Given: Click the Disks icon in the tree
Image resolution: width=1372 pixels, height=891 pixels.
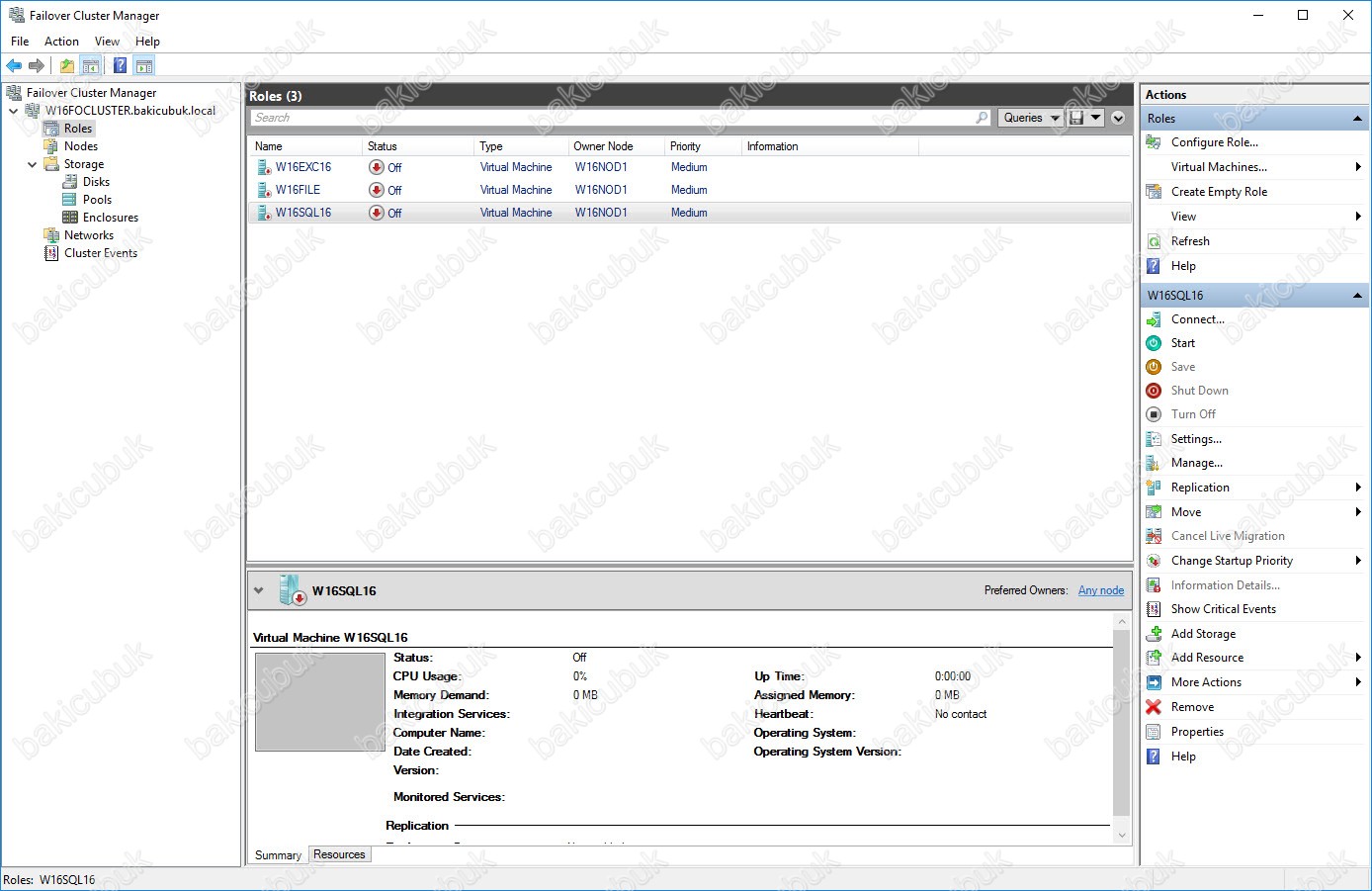Looking at the screenshot, I should 70,182.
